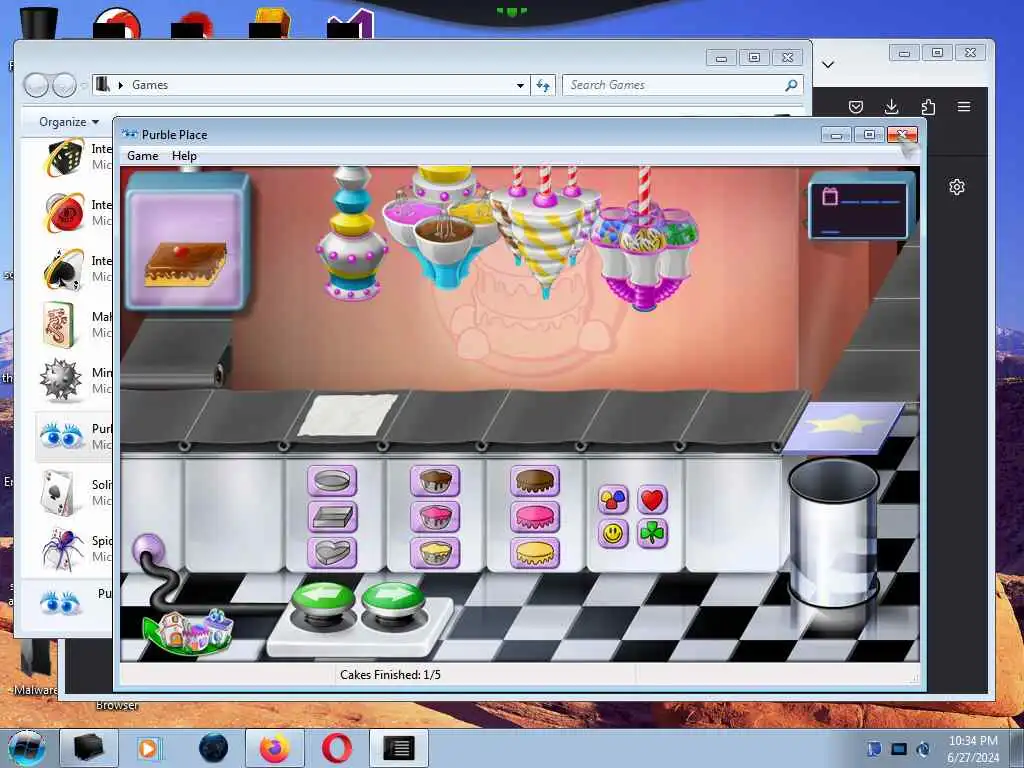Add the green clover decoration
The image size is (1024, 768).
(652, 534)
